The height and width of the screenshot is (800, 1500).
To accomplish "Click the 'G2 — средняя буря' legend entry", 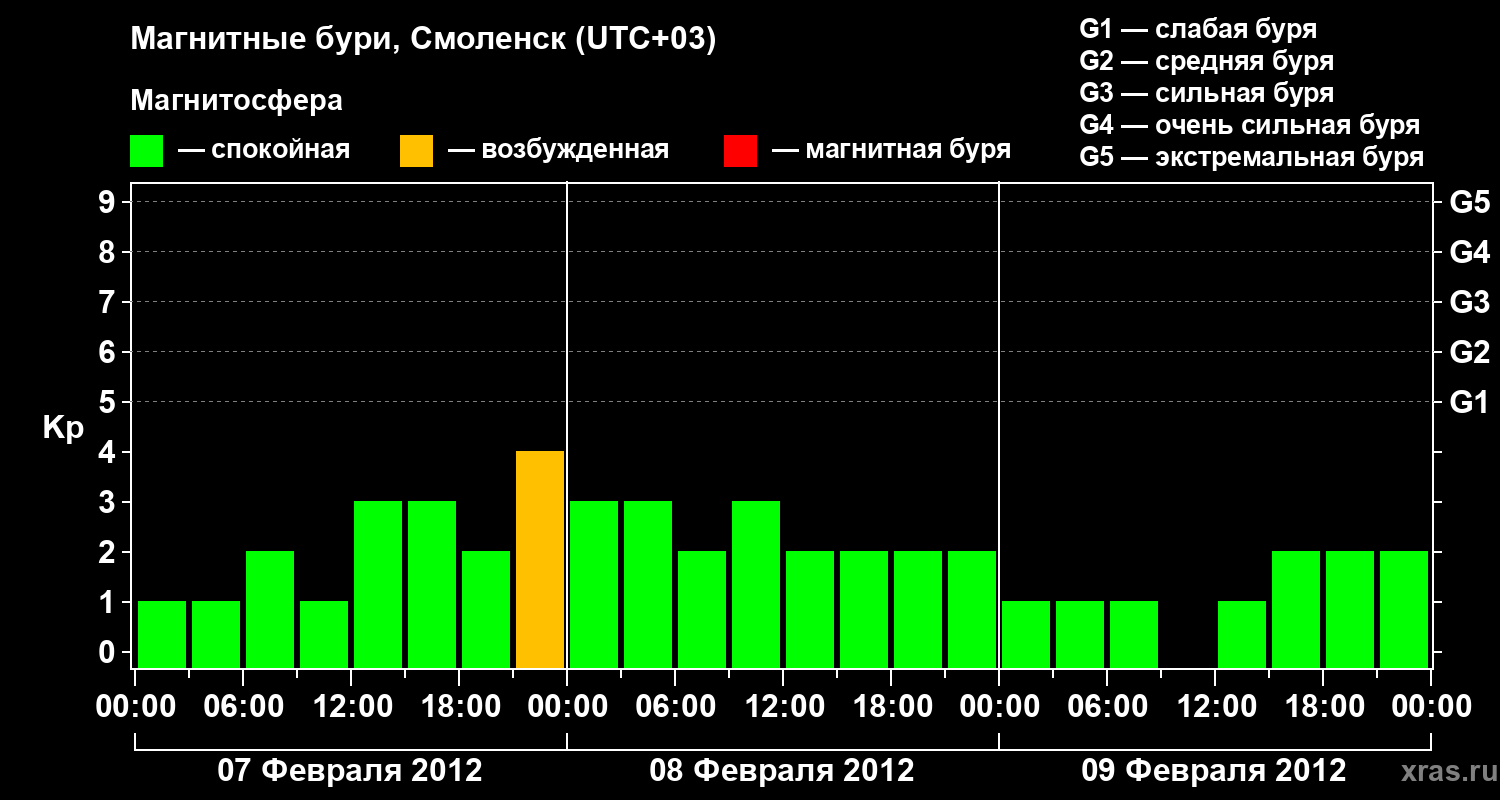I will tap(1207, 61).
